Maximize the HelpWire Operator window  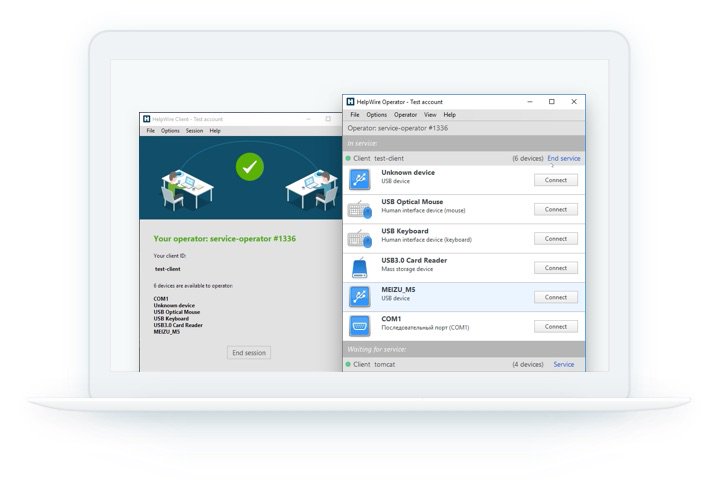(x=552, y=102)
